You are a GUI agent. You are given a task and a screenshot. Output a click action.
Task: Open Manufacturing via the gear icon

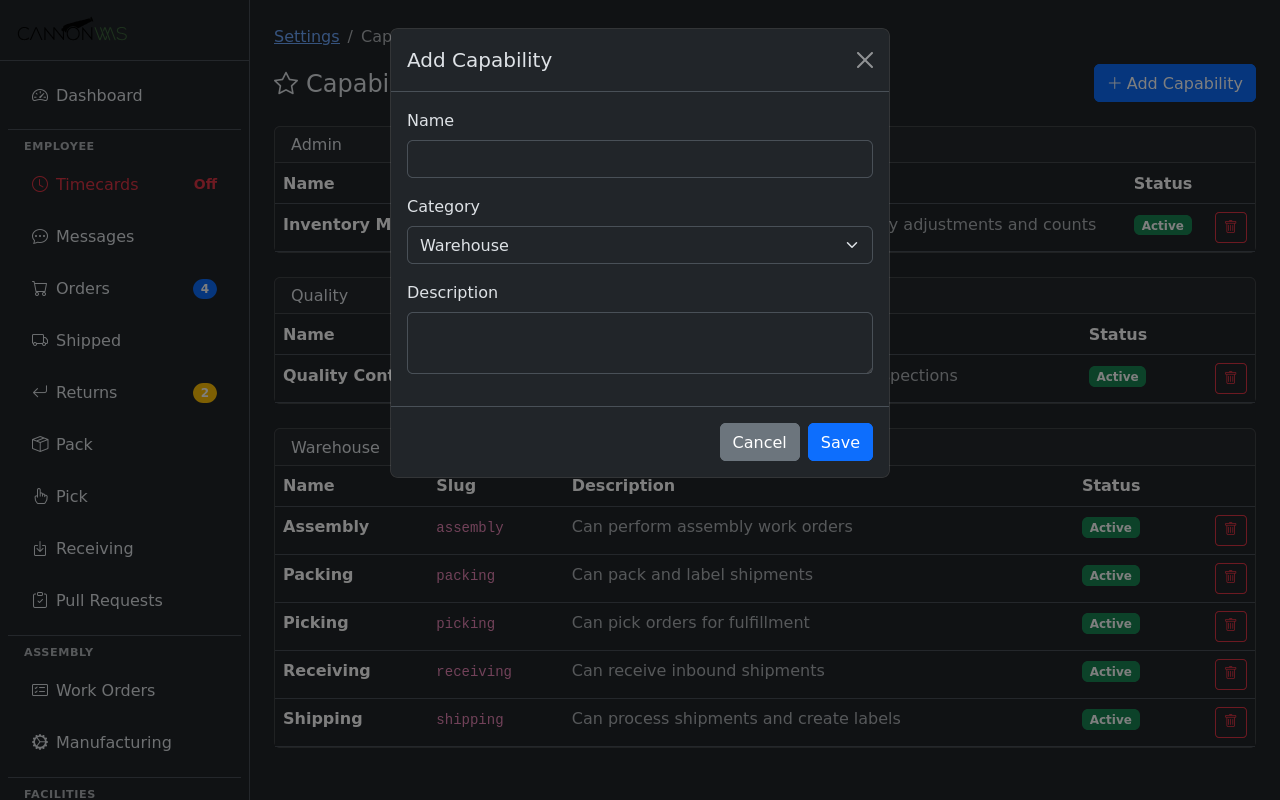(x=39, y=742)
